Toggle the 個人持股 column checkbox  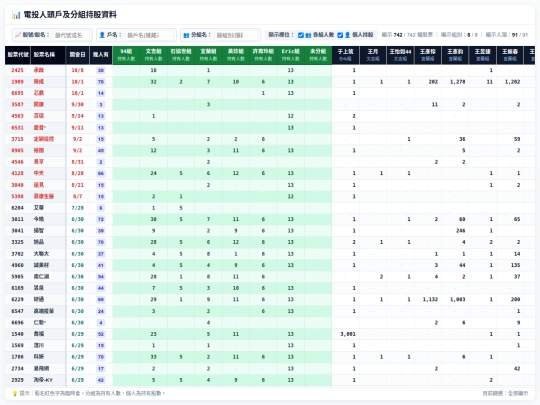(340, 35)
